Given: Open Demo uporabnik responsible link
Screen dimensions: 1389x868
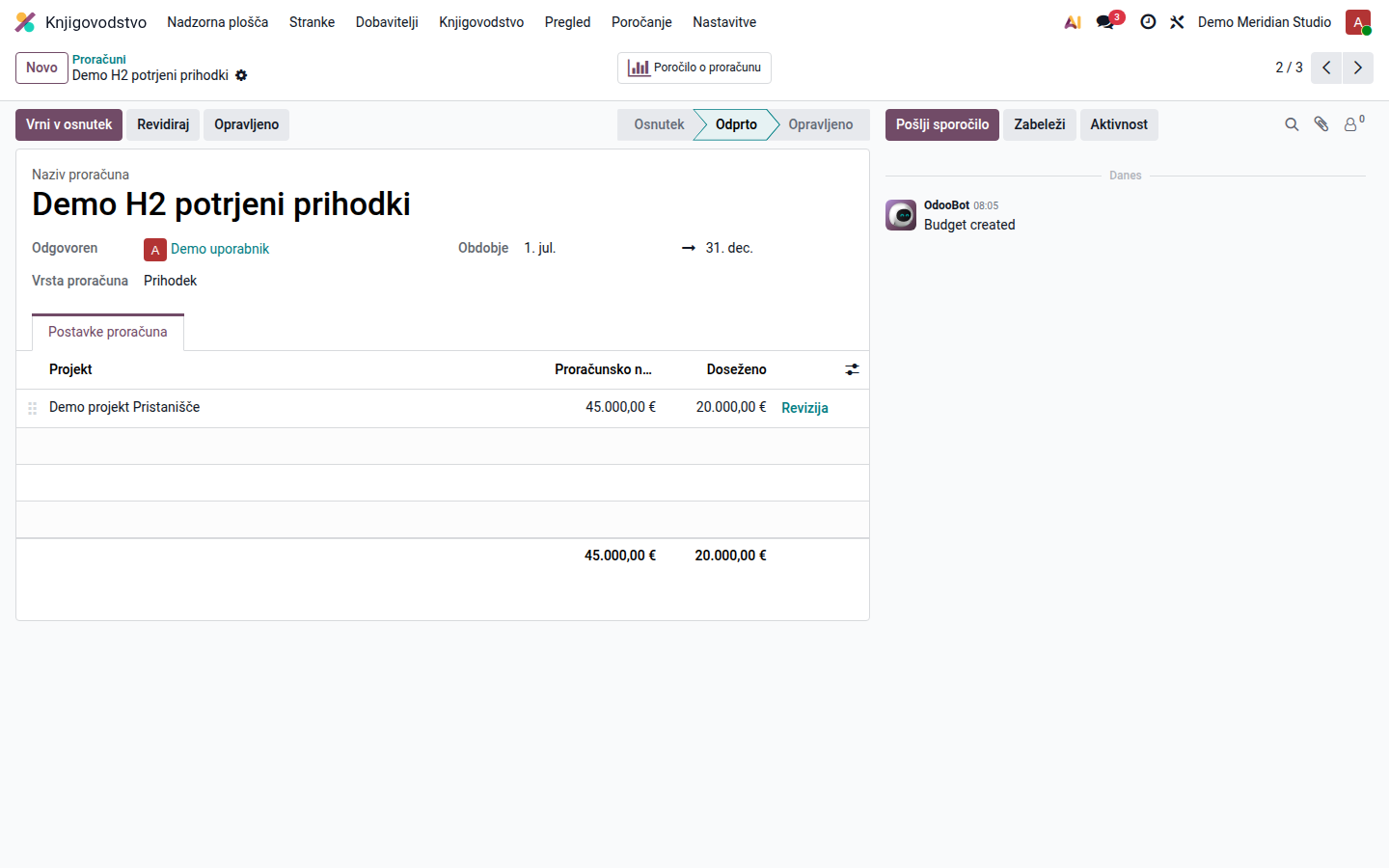Looking at the screenshot, I should click(220, 249).
